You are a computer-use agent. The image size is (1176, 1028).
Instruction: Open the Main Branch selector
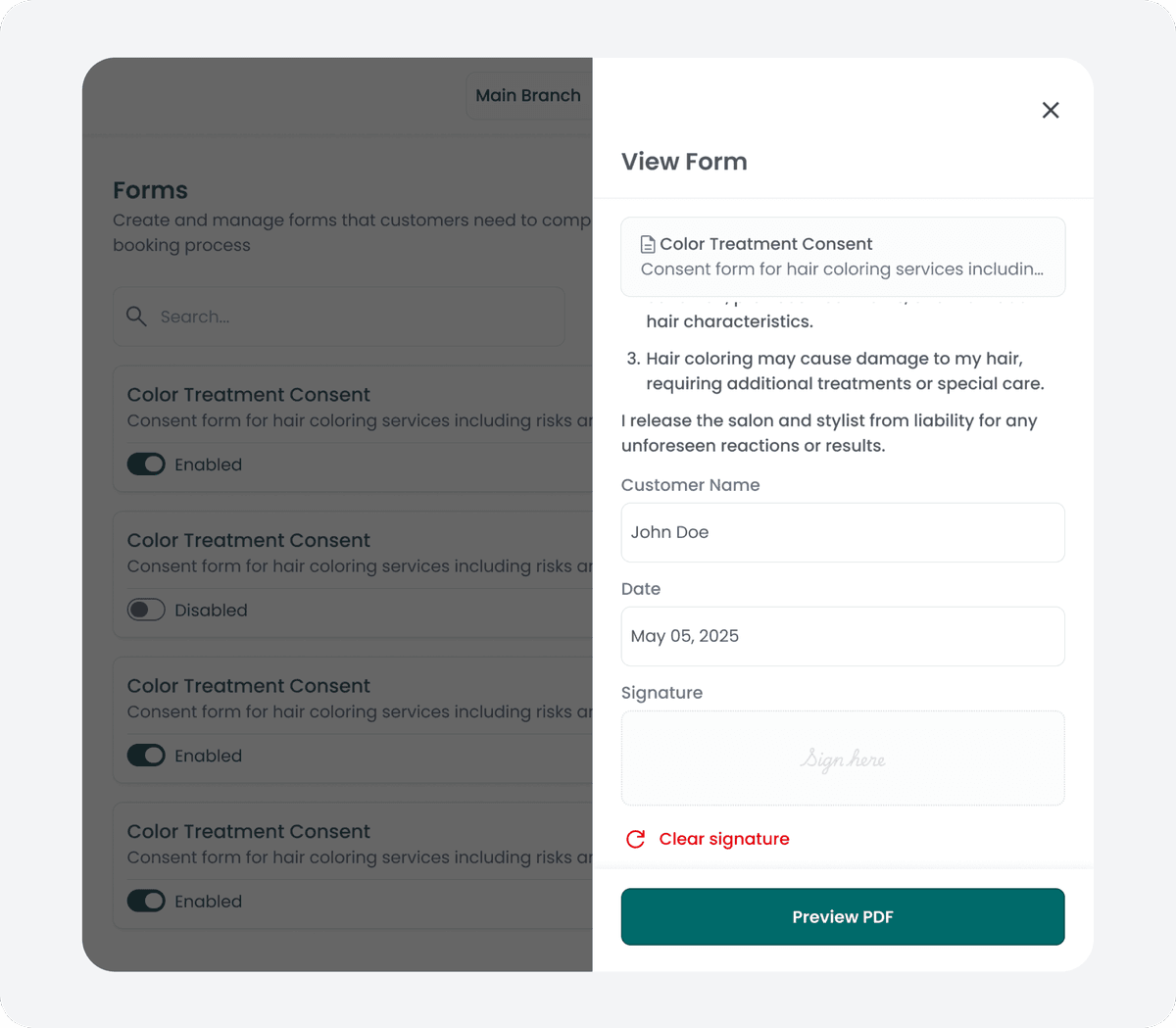[528, 95]
